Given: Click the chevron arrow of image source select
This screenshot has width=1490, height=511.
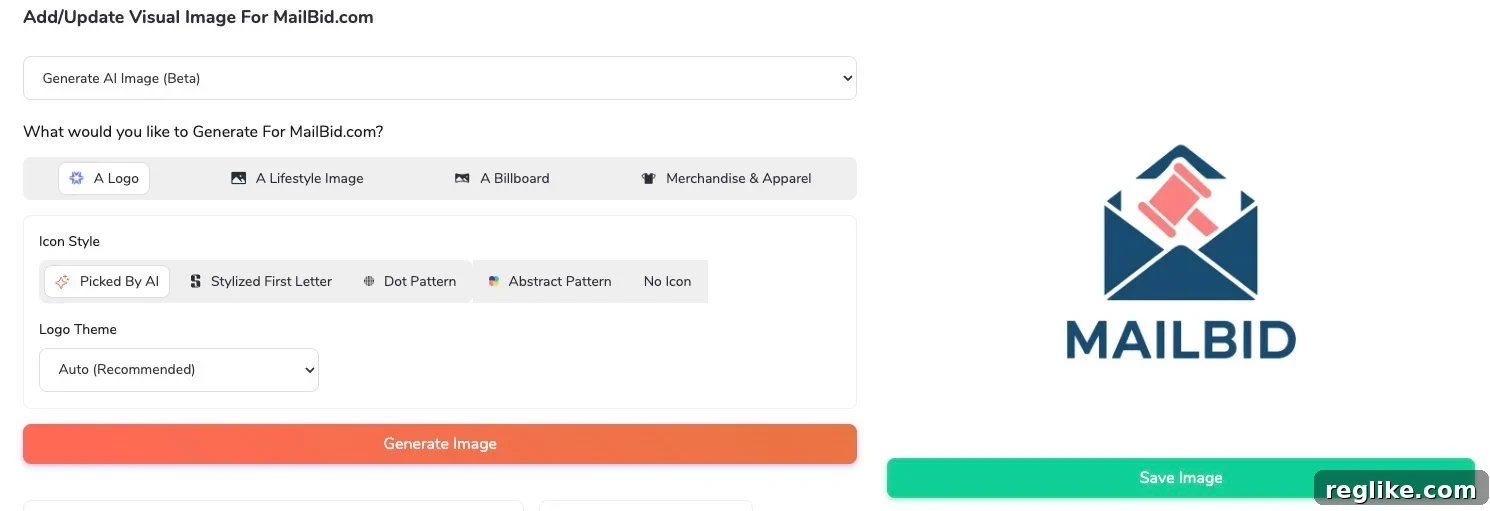Looking at the screenshot, I should pyautogui.click(x=847, y=78).
